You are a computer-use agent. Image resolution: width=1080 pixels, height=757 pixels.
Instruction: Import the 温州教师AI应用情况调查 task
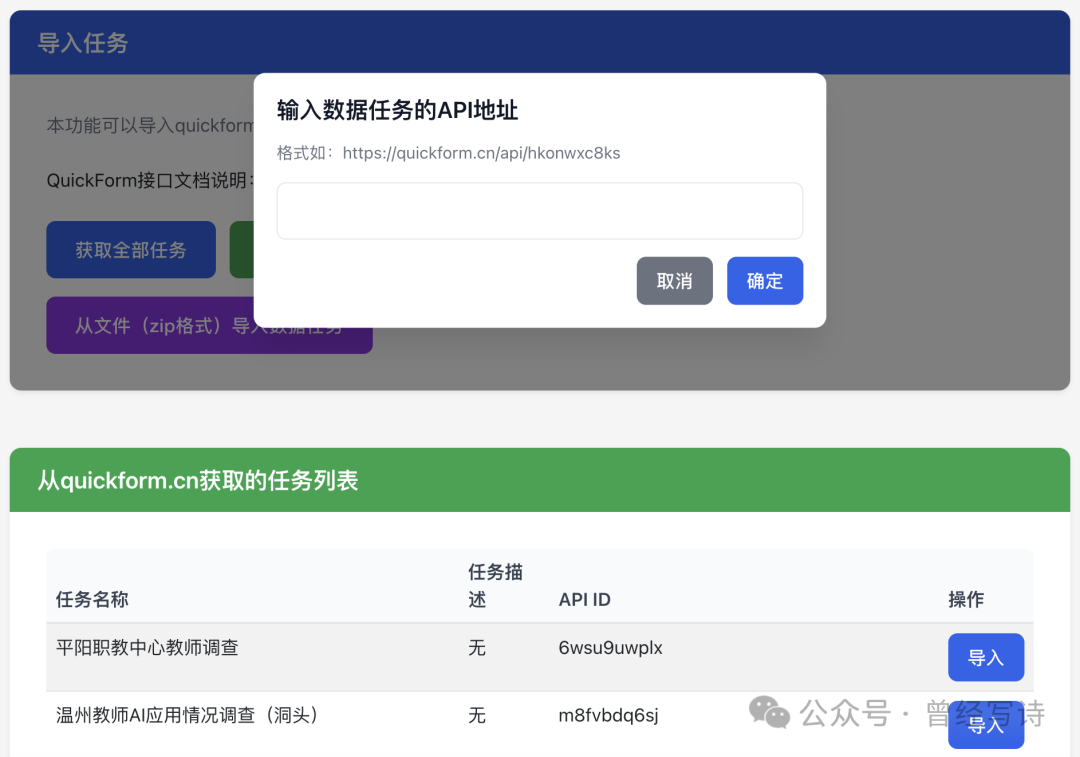(986, 725)
